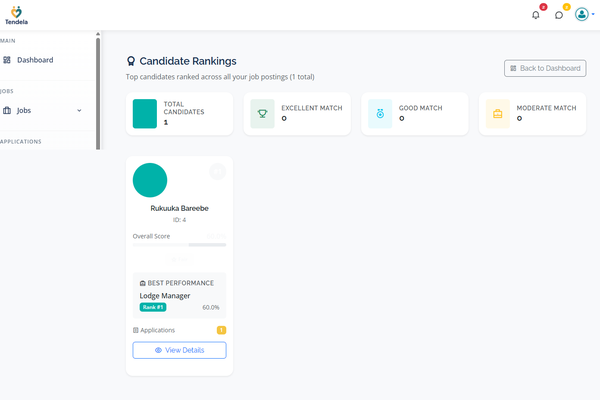600x400 pixels.
Task: Open the user profile dropdown
Action: (x=585, y=15)
